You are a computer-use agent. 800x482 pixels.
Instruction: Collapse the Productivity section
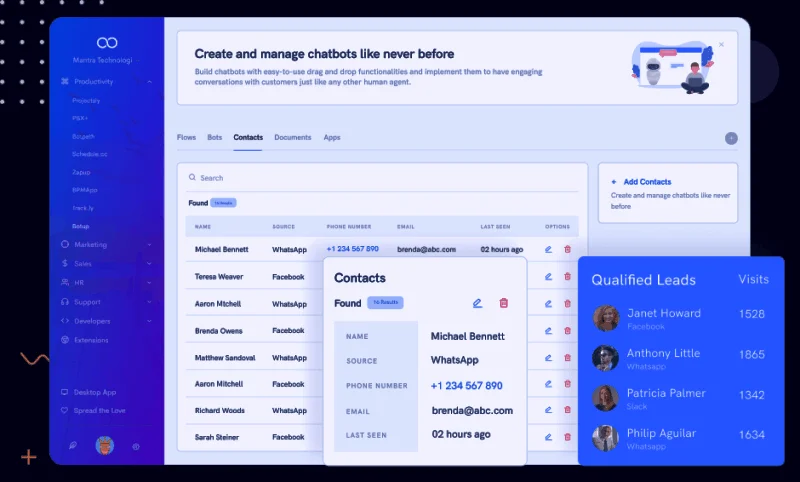coord(149,82)
